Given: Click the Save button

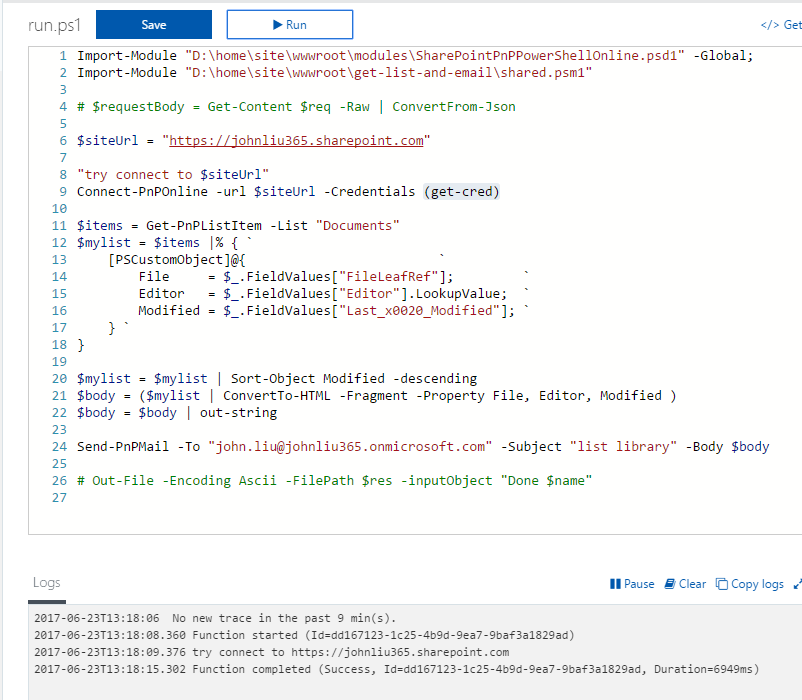Looking at the screenshot, I should coord(153,25).
